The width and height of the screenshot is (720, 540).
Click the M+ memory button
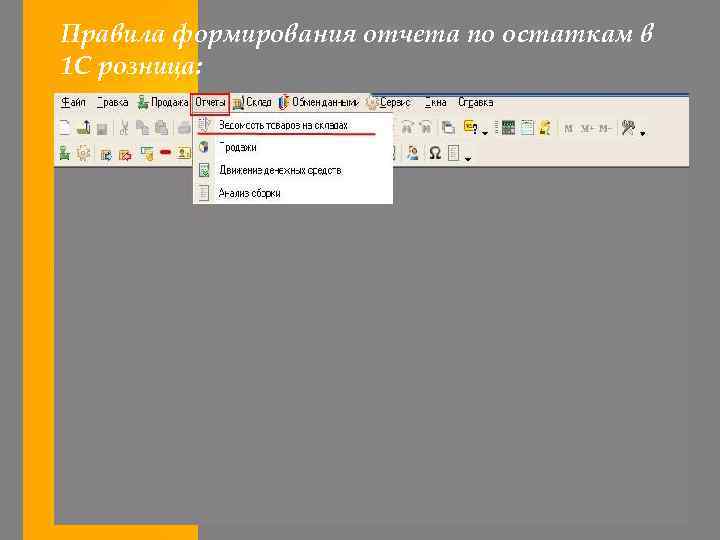[x=586, y=129]
